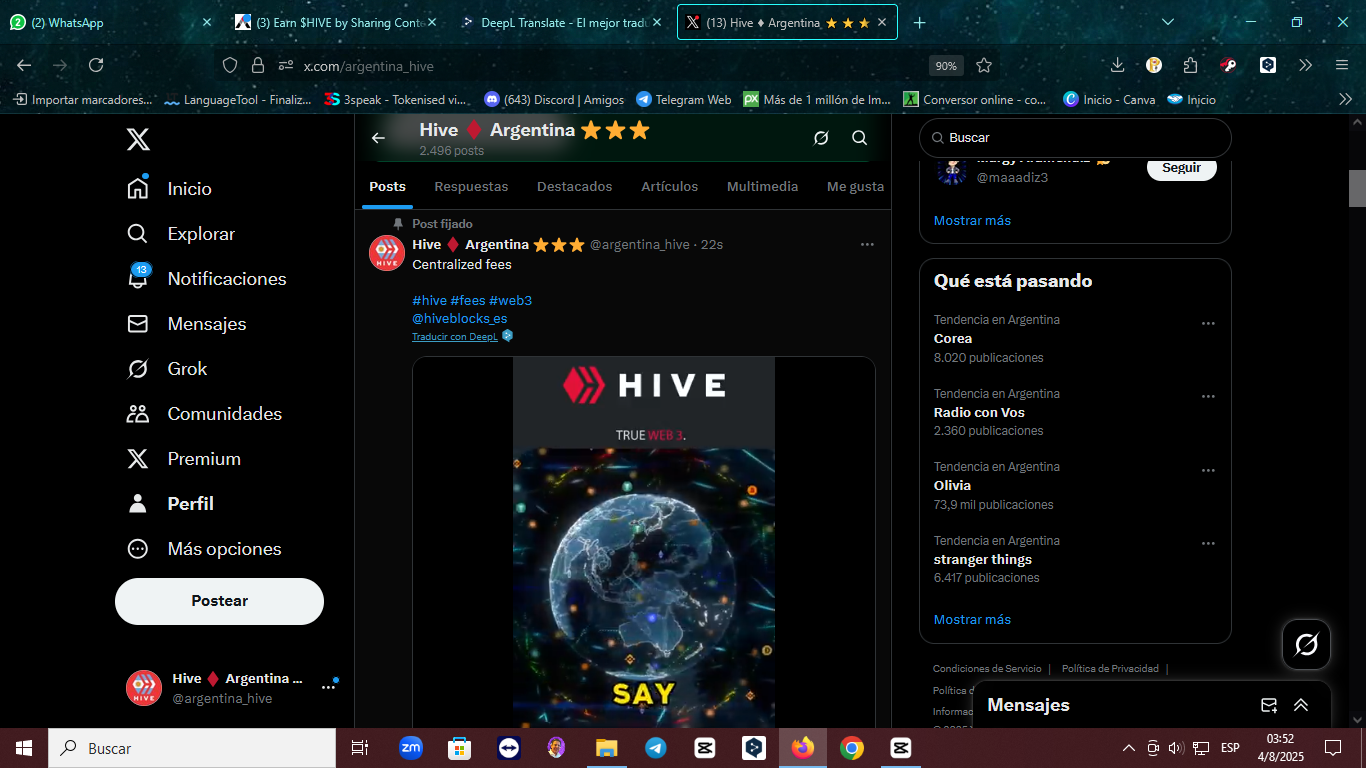Focus the Buscar search field on X
The image size is (1366, 768).
click(1075, 138)
